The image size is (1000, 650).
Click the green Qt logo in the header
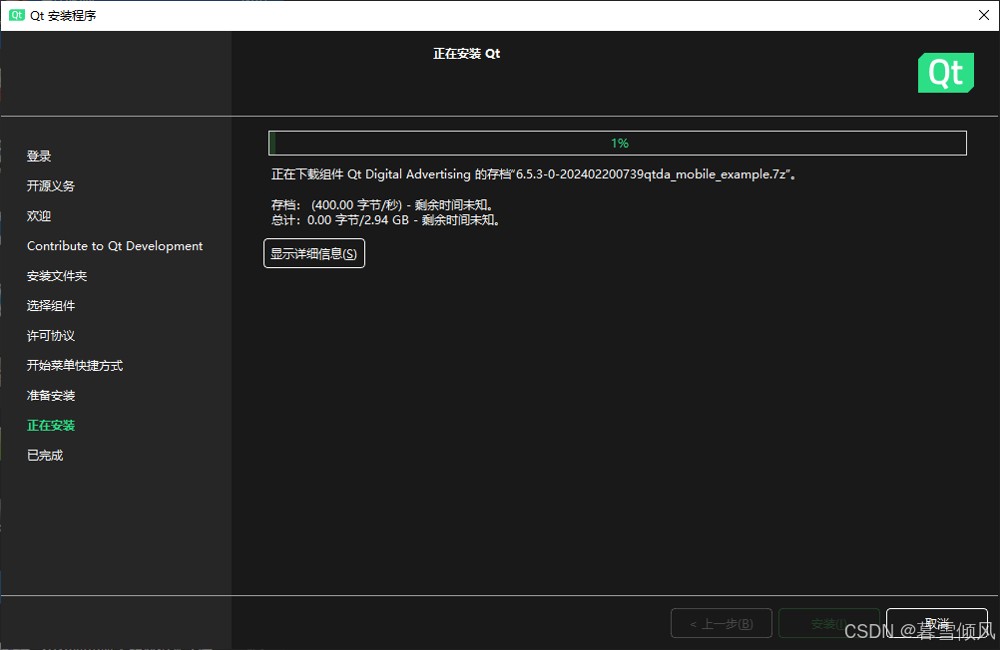[945, 73]
